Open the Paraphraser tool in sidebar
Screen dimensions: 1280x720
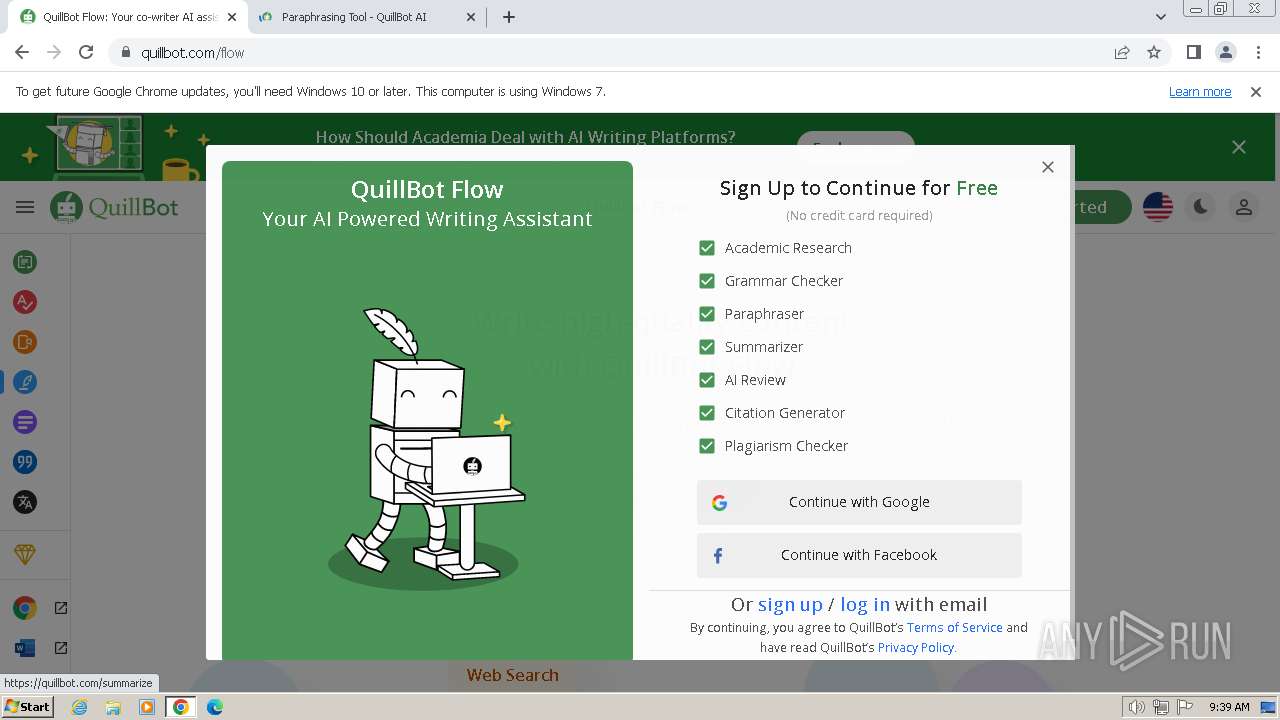[25, 262]
